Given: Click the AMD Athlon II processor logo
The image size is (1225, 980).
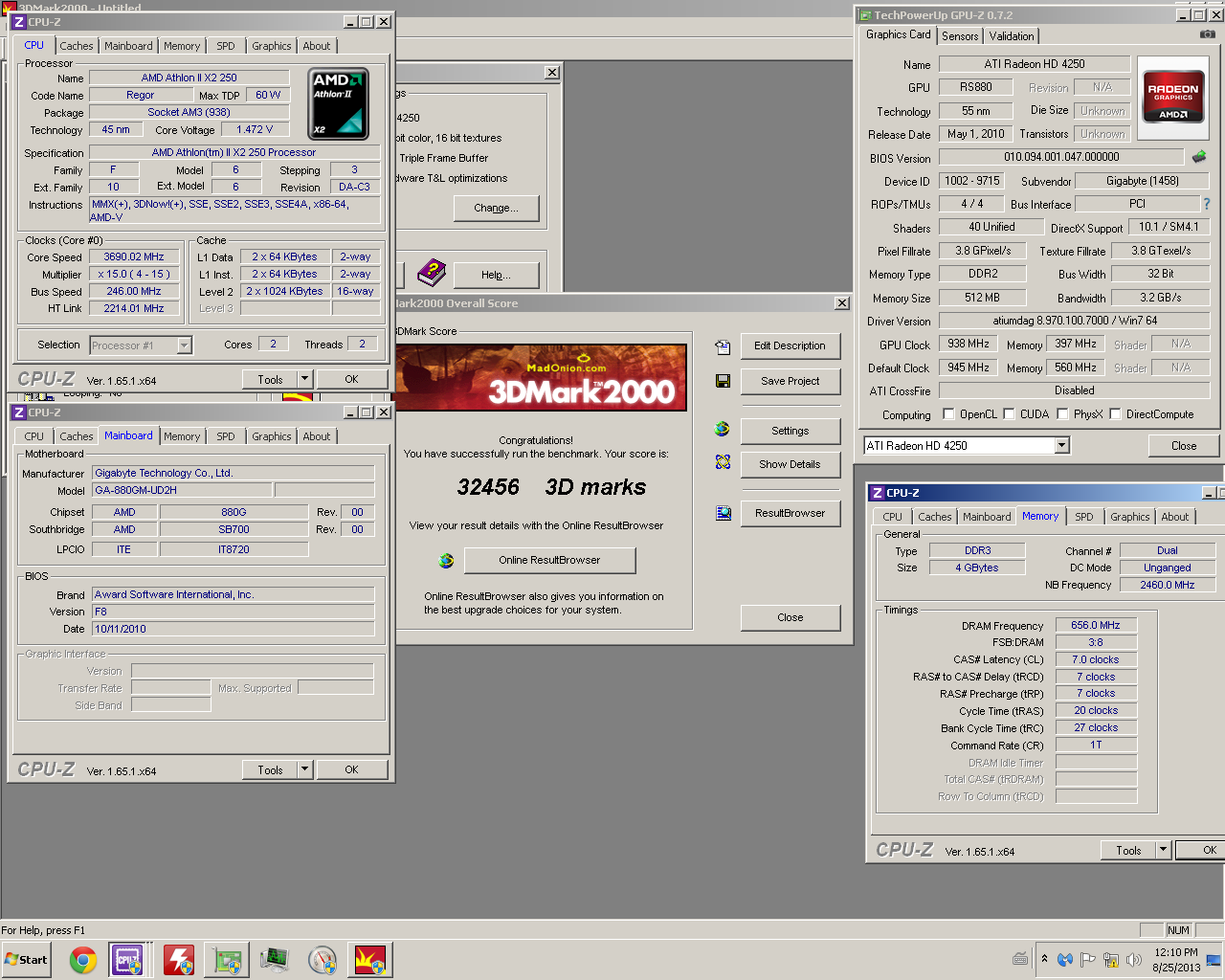Looking at the screenshot, I should coord(338,103).
